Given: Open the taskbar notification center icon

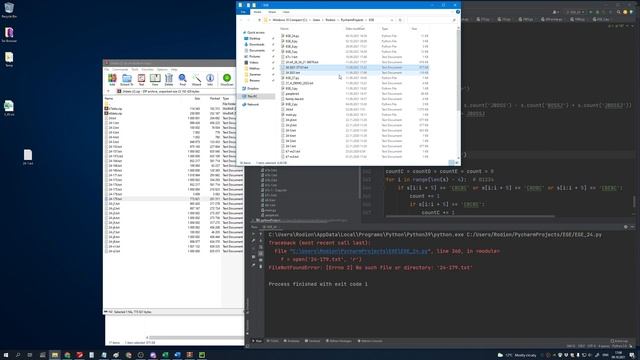Looking at the screenshot, I should click(632, 355).
